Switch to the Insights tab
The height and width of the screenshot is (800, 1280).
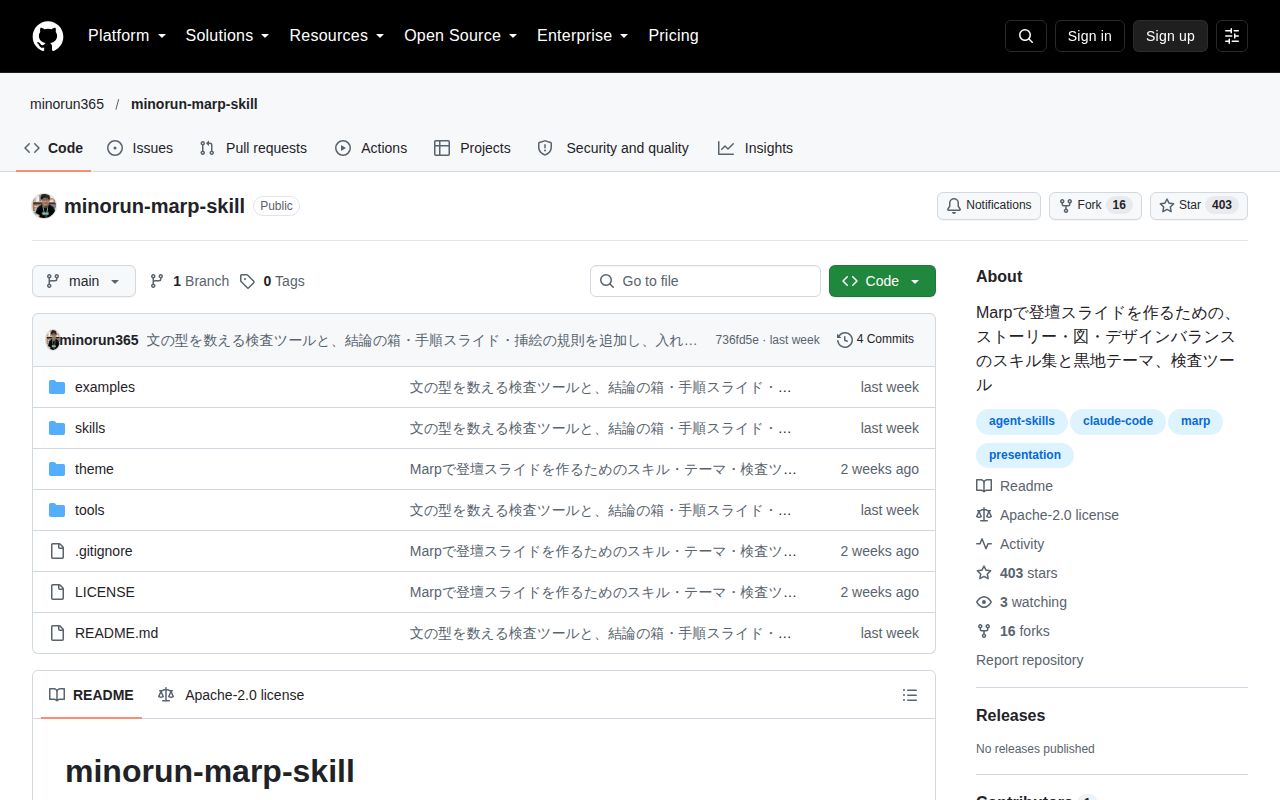click(x=755, y=148)
